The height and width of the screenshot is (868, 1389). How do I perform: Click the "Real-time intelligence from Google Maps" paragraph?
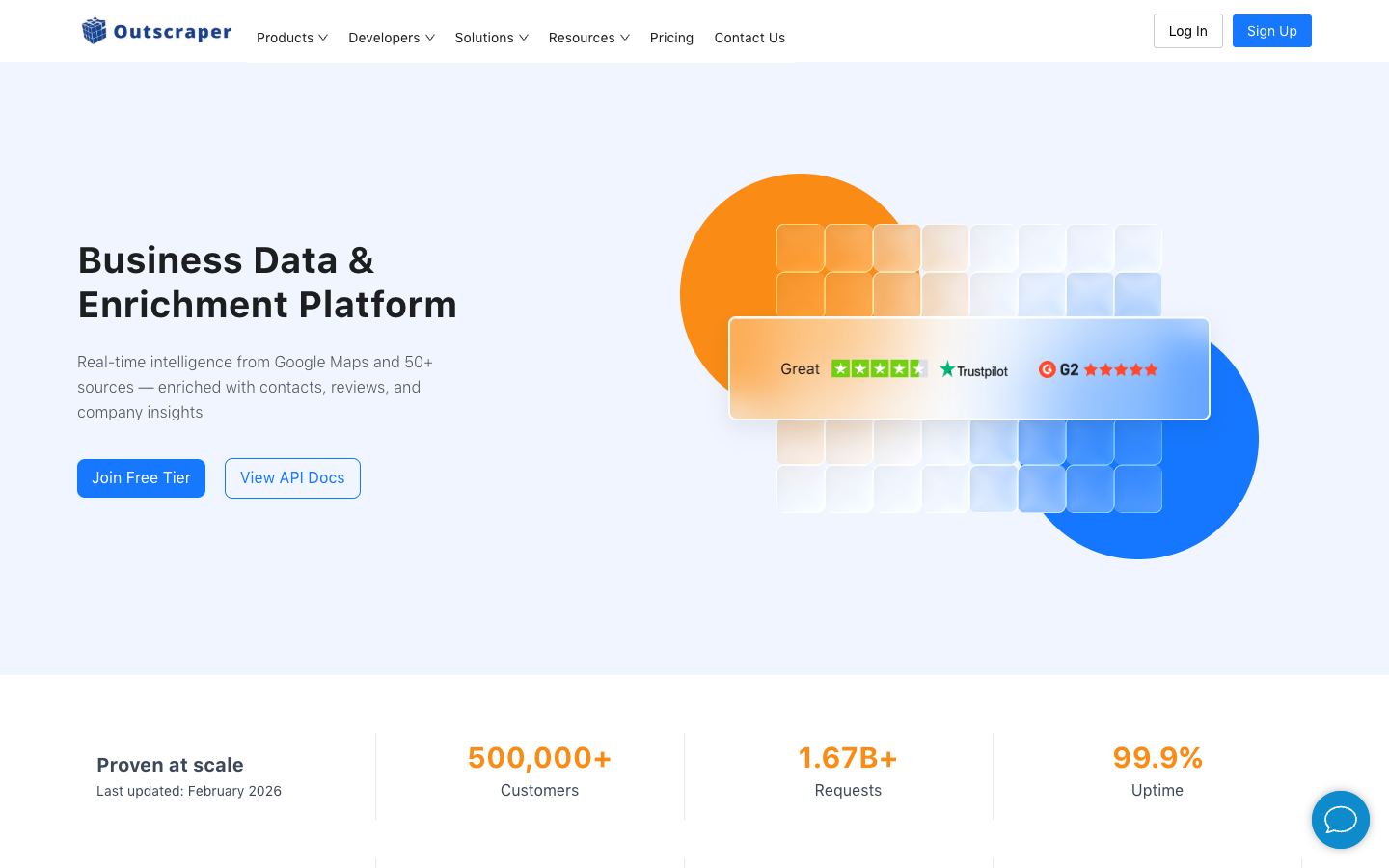256,387
